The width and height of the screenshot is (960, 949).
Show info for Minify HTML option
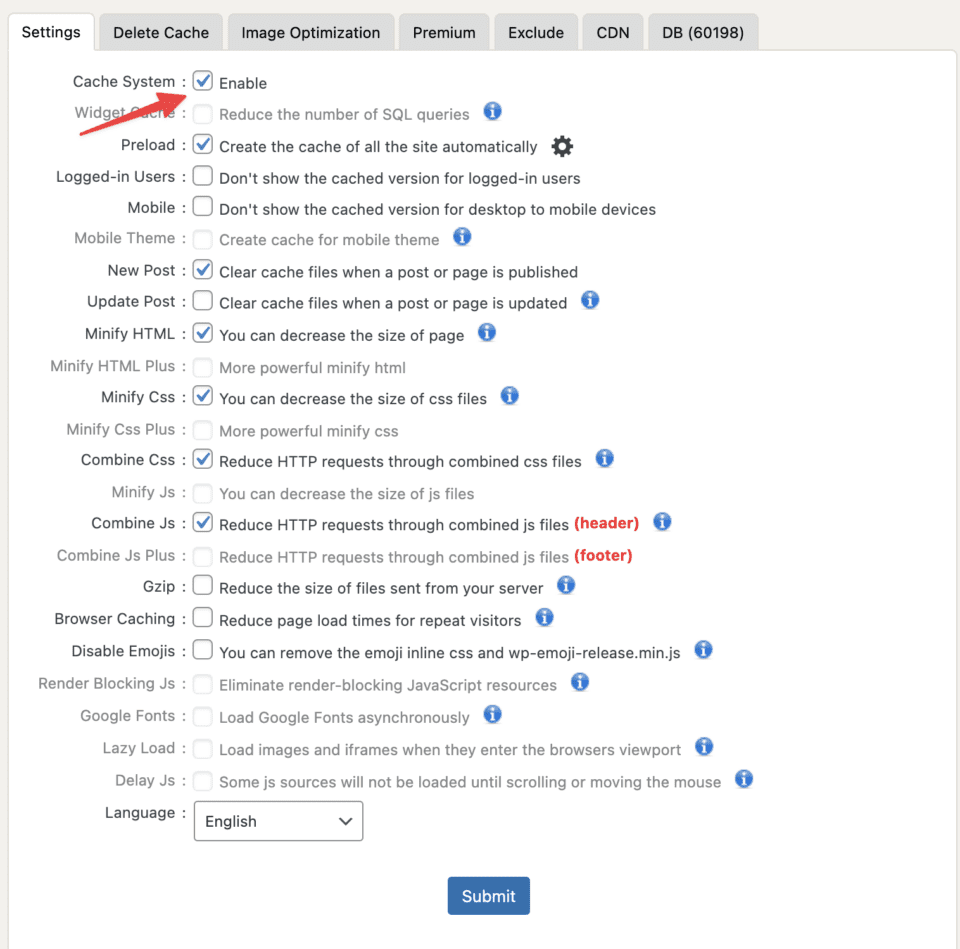click(x=486, y=332)
